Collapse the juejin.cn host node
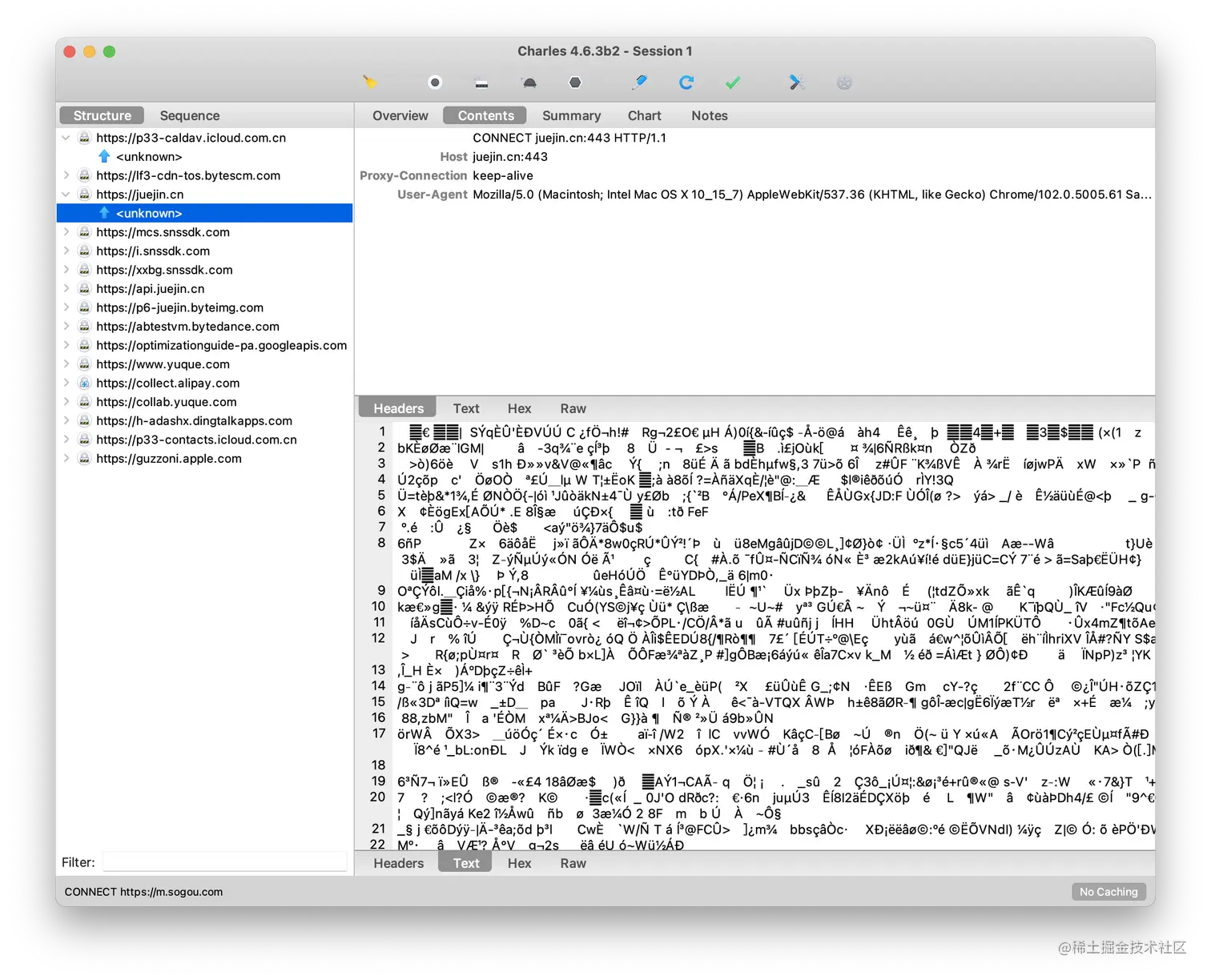 click(66, 195)
